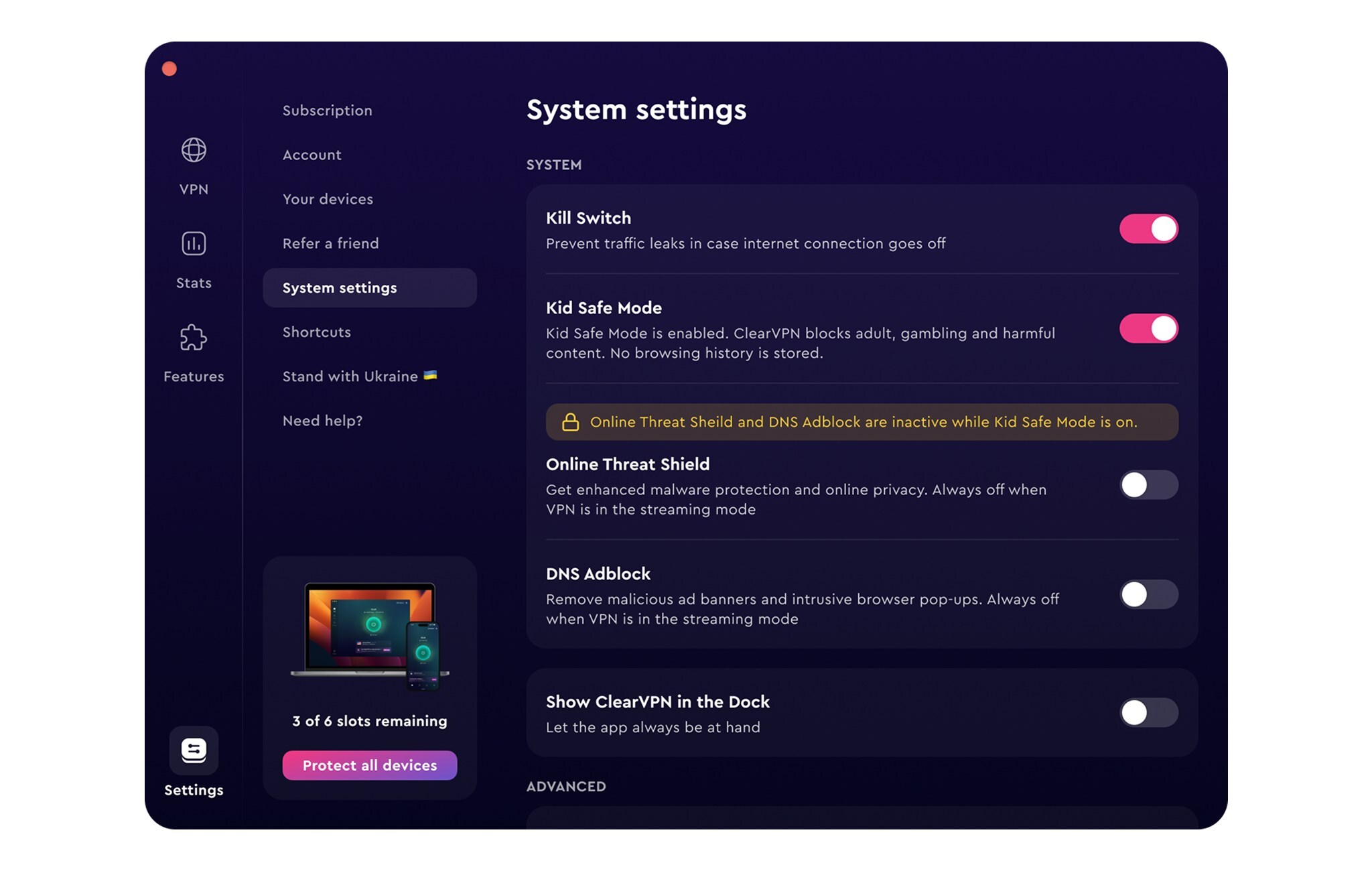Open Refer a friend section
This screenshot has height=871, width=1372.
click(330, 243)
